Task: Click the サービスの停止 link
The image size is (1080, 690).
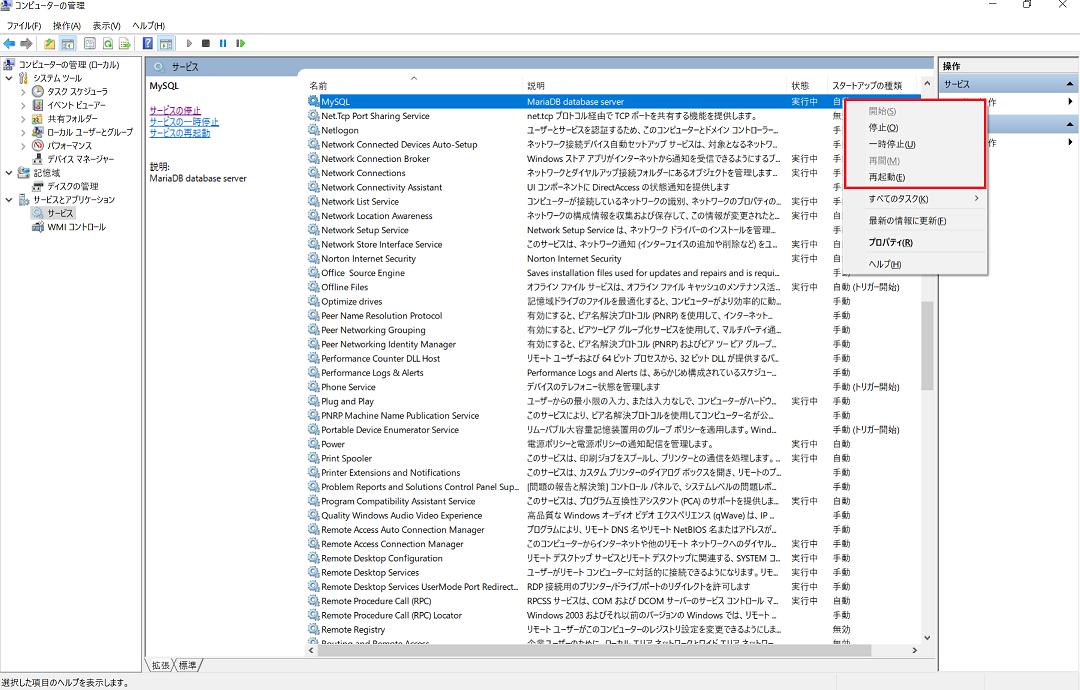Action: pos(175,110)
